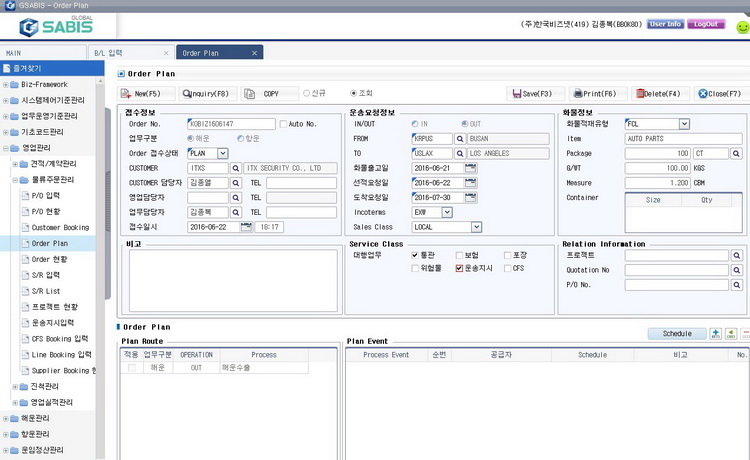
Task: Click the search icon for Package unit CT
Action: pos(736,153)
